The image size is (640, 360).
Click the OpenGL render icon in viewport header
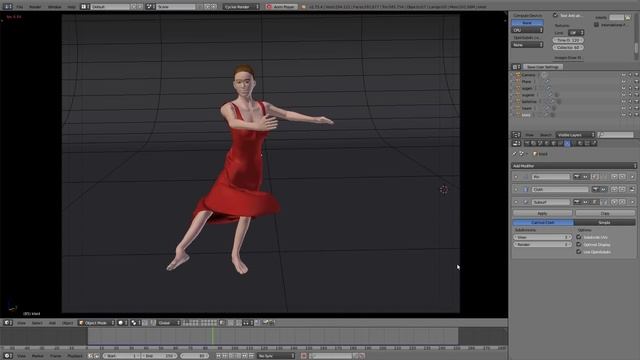[265, 323]
